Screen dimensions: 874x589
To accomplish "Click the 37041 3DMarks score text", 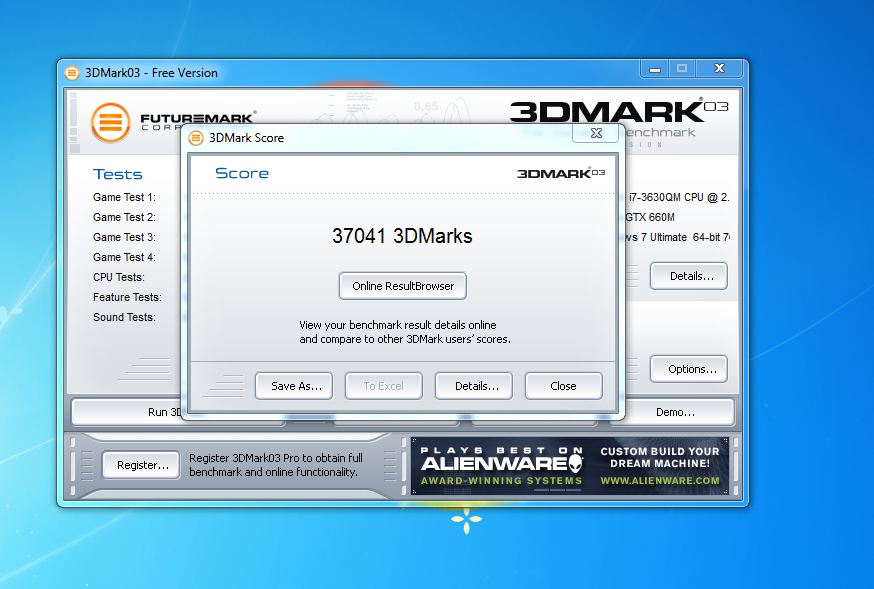I will pyautogui.click(x=402, y=236).
